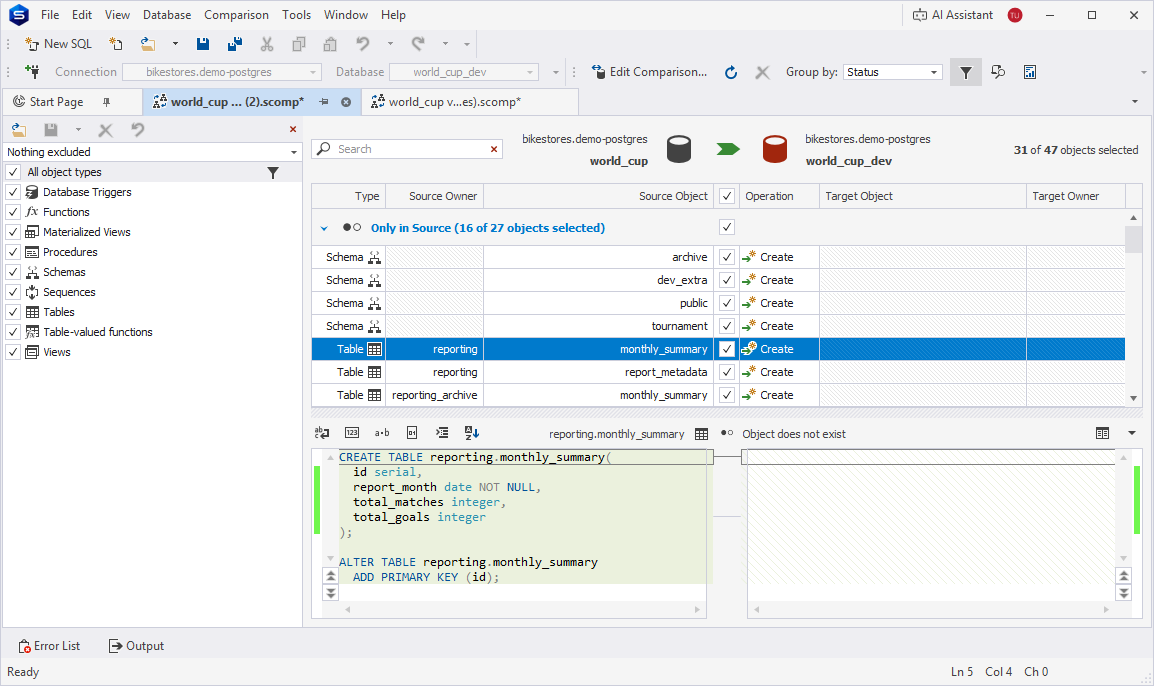Click the Open file folder icon
The height and width of the screenshot is (686, 1154).
[x=148, y=44]
